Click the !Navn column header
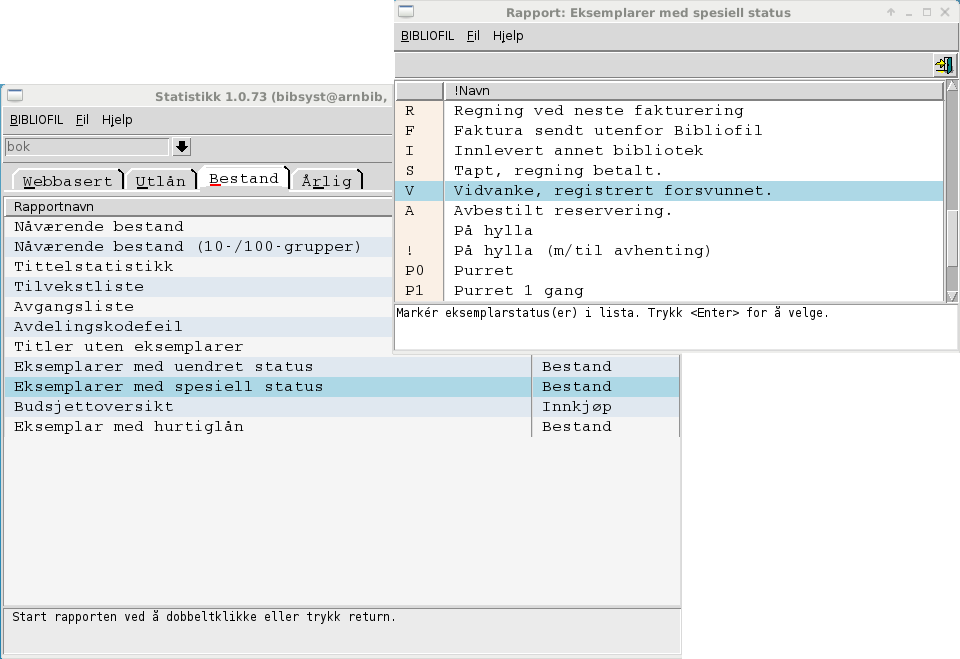 693,91
